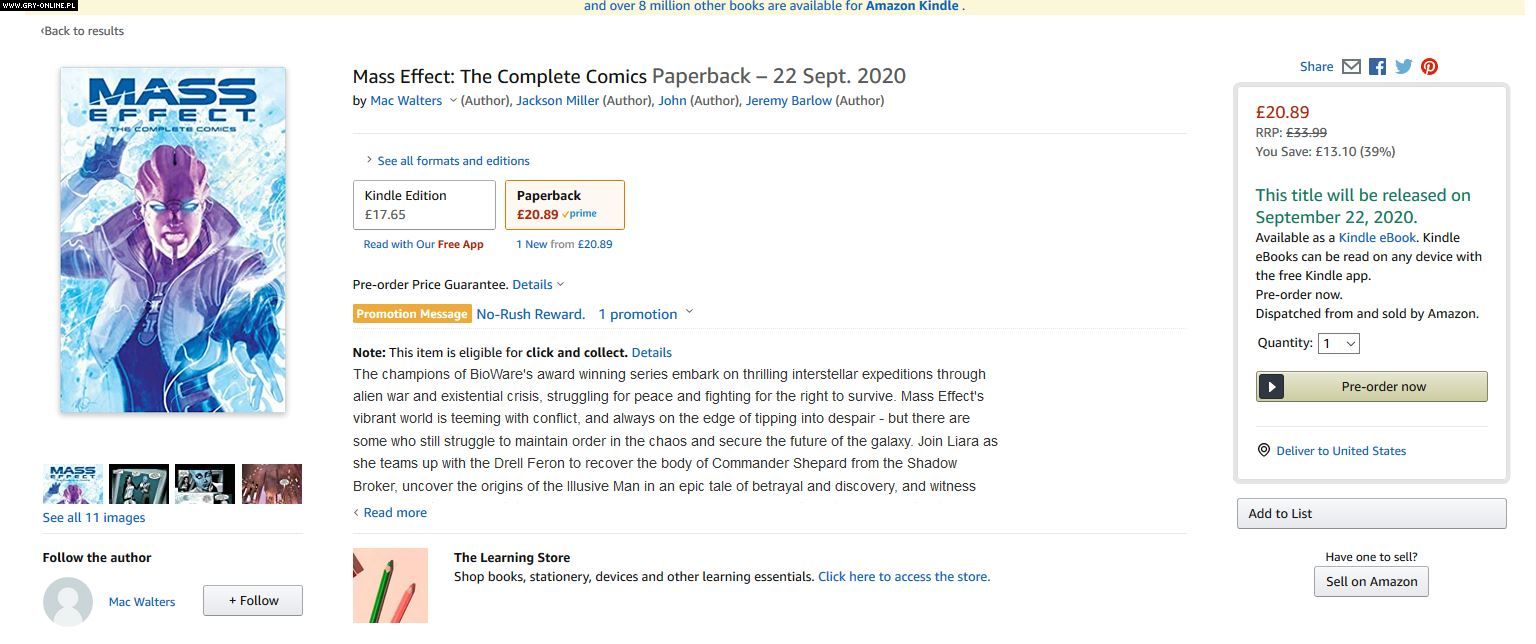Image resolution: width=1536 pixels, height=644 pixels.
Task: Click Mac Walters author avatar
Action: click(68, 601)
